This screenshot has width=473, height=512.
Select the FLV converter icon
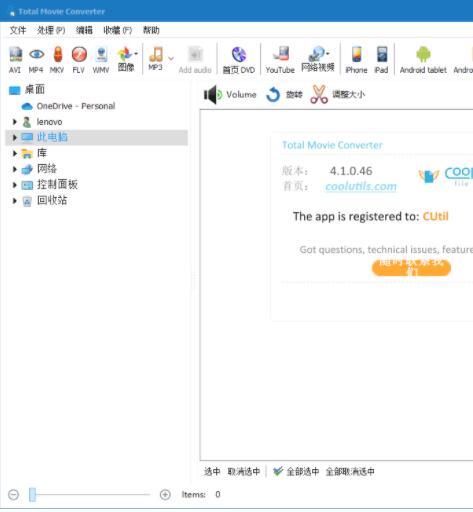pos(79,60)
